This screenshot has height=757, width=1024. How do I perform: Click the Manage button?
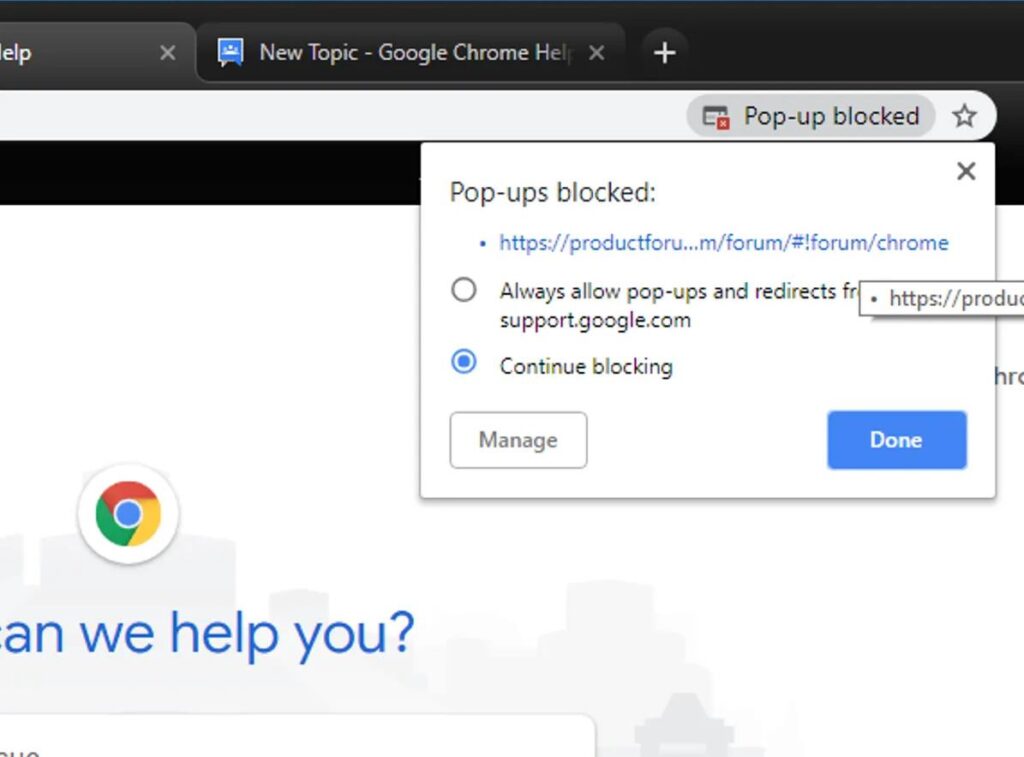pyautogui.click(x=519, y=440)
